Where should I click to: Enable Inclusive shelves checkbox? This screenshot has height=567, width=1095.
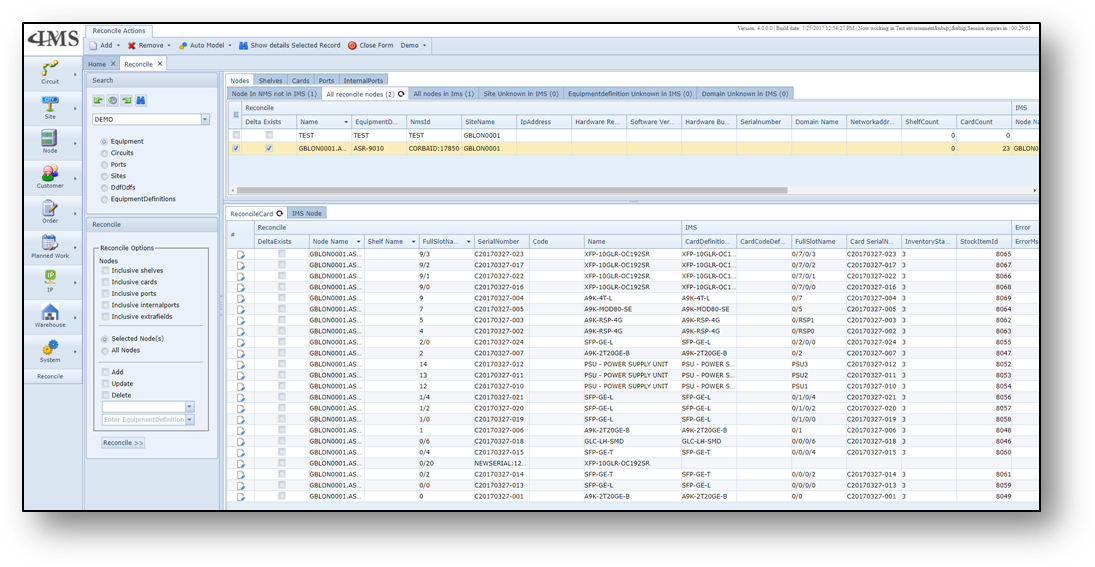coord(105,270)
